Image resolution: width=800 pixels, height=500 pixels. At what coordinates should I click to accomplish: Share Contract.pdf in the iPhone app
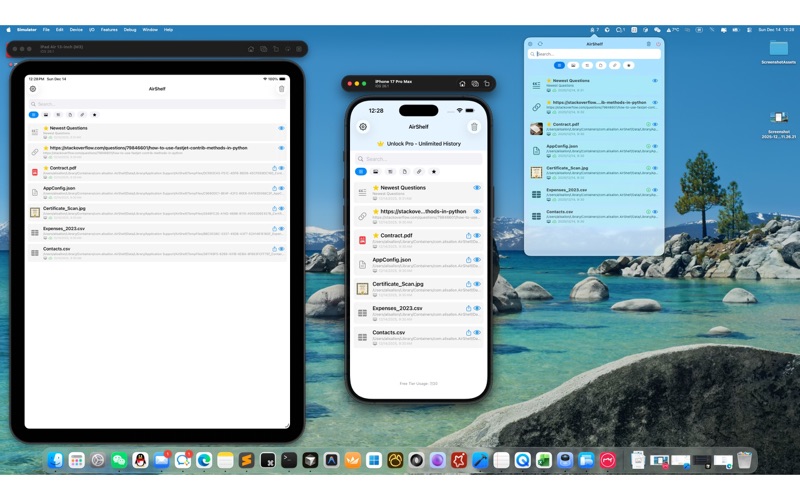coord(468,236)
